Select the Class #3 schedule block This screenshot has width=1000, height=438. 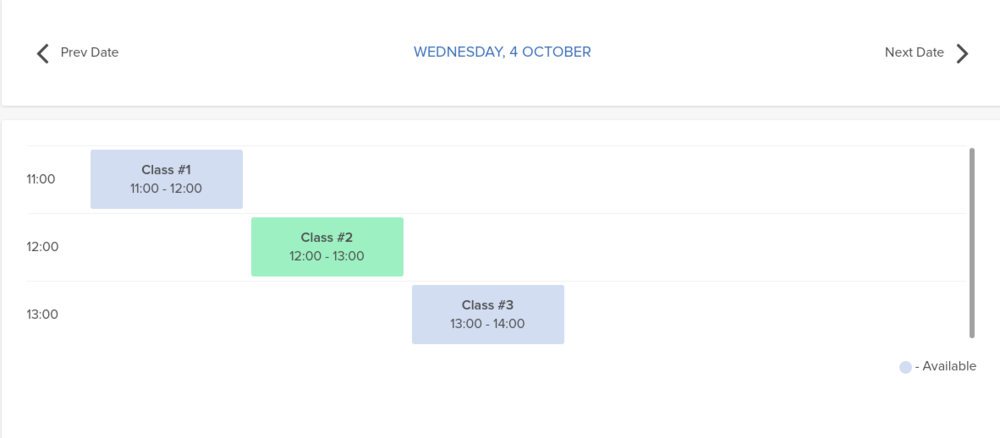pyautogui.click(x=488, y=314)
